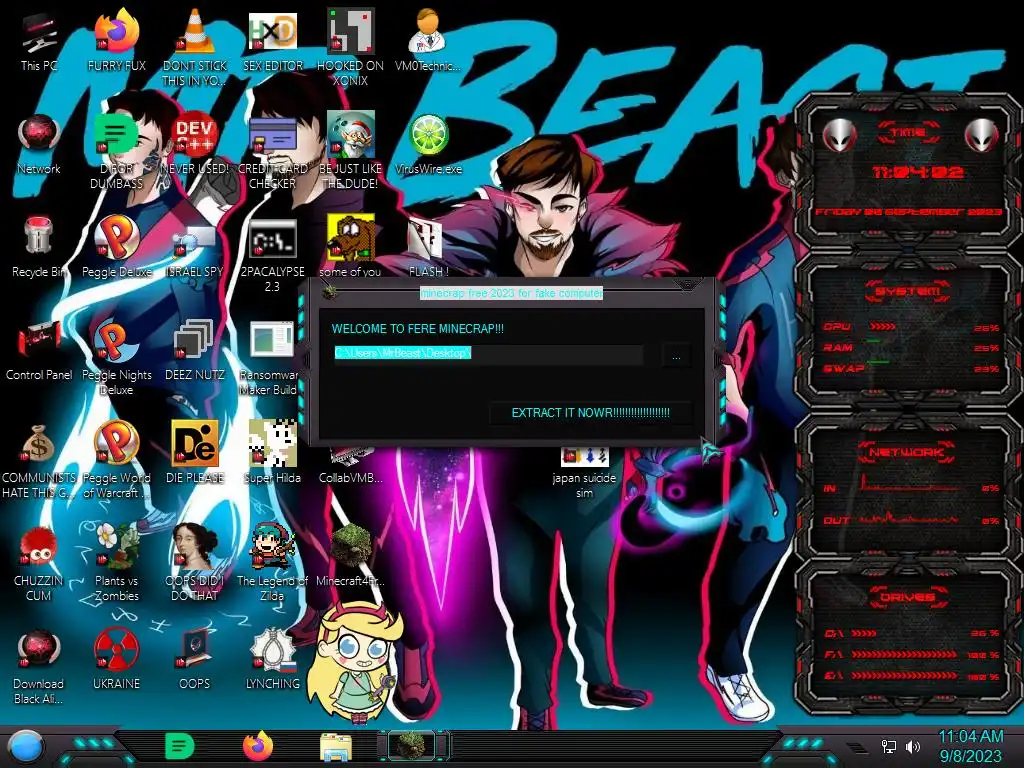Viewport: 1024px width, 768px height.
Task: Open the FLASH ! desktop icon
Action: 428,247
